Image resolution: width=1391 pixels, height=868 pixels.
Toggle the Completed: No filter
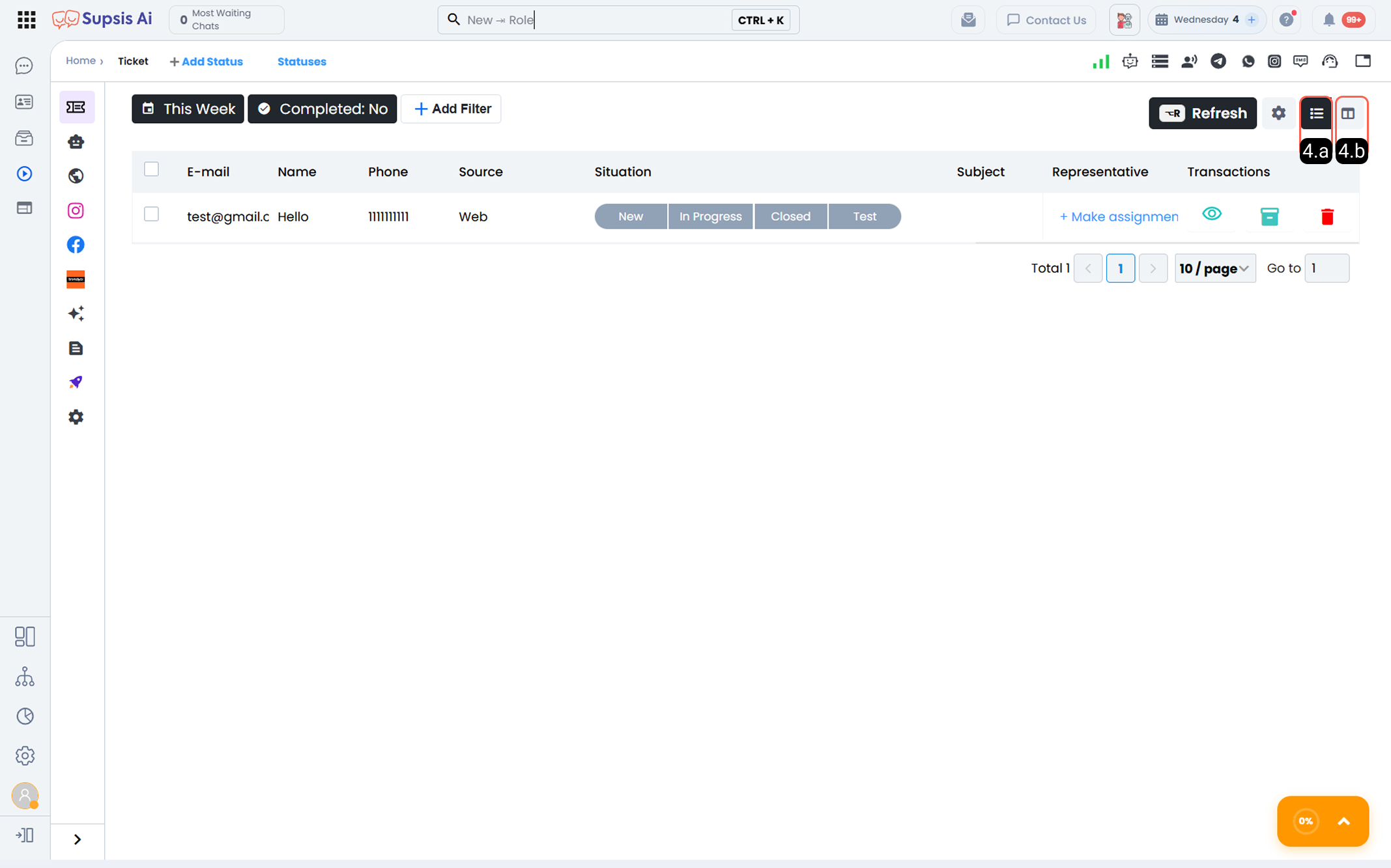point(323,109)
